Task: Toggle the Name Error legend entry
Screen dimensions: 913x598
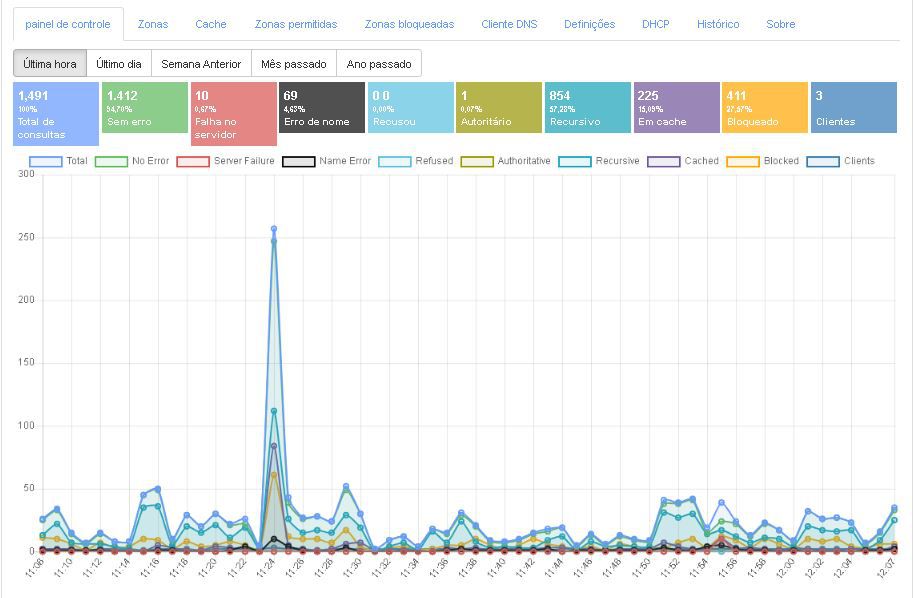Action: point(326,161)
